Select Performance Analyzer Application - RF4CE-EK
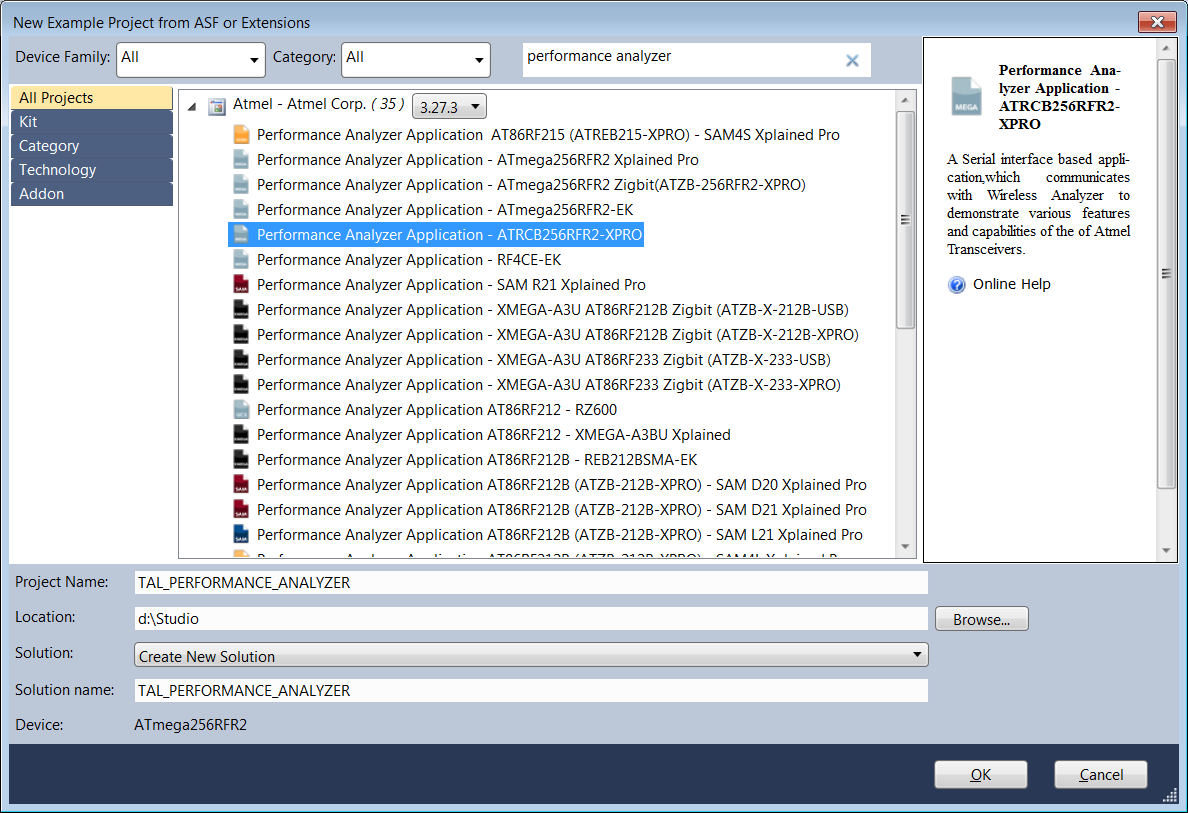Screen dimensions: 1188x813 coord(409,260)
